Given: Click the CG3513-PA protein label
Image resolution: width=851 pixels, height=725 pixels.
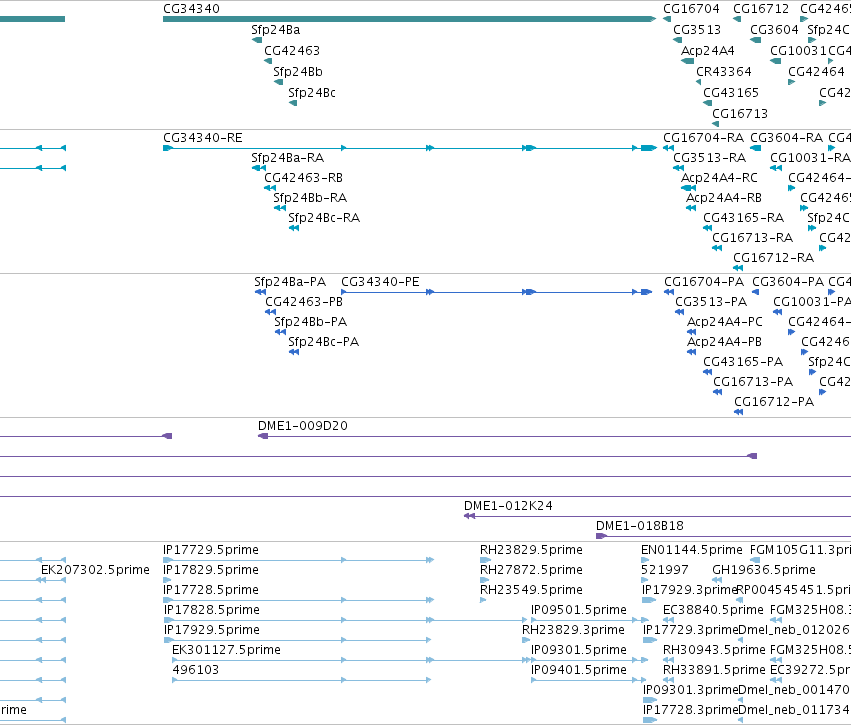Looking at the screenshot, I should [712, 302].
